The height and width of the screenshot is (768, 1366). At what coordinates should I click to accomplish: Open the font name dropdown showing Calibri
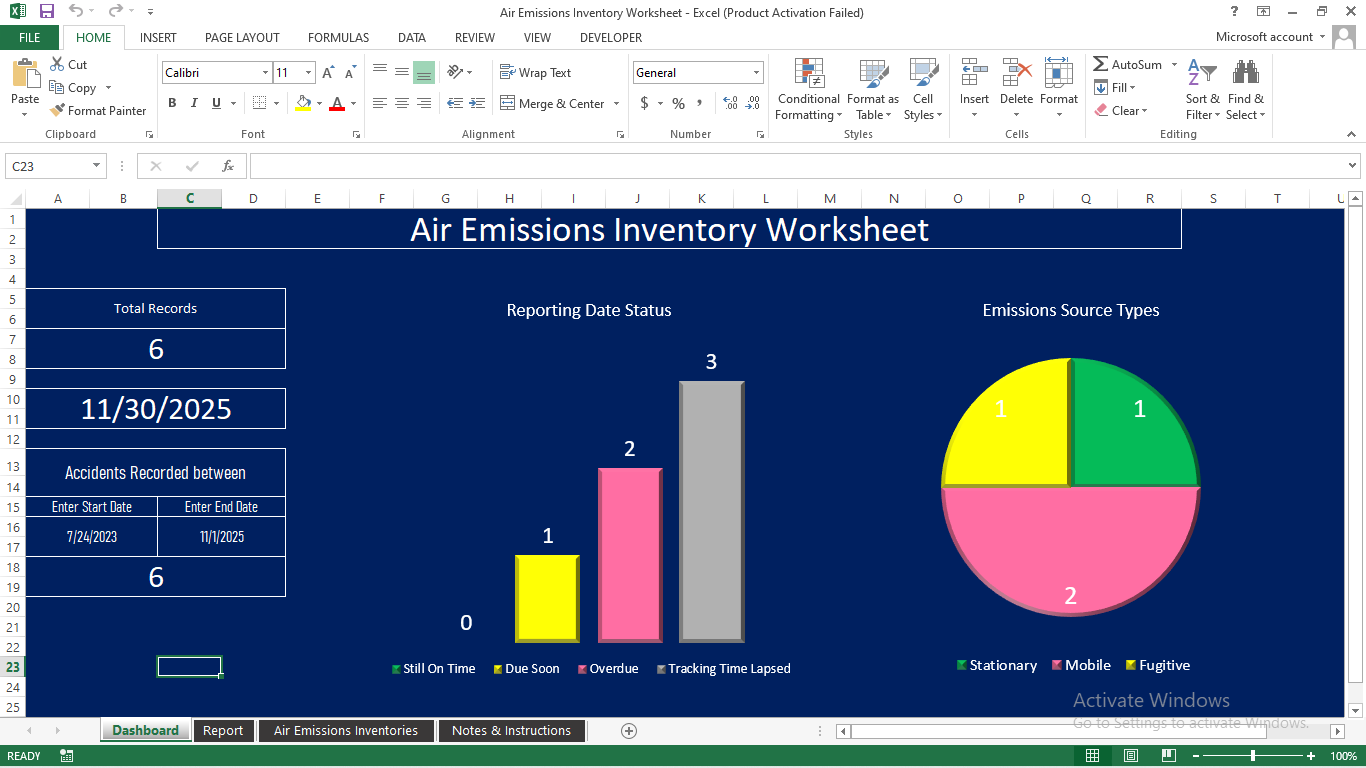[265, 73]
